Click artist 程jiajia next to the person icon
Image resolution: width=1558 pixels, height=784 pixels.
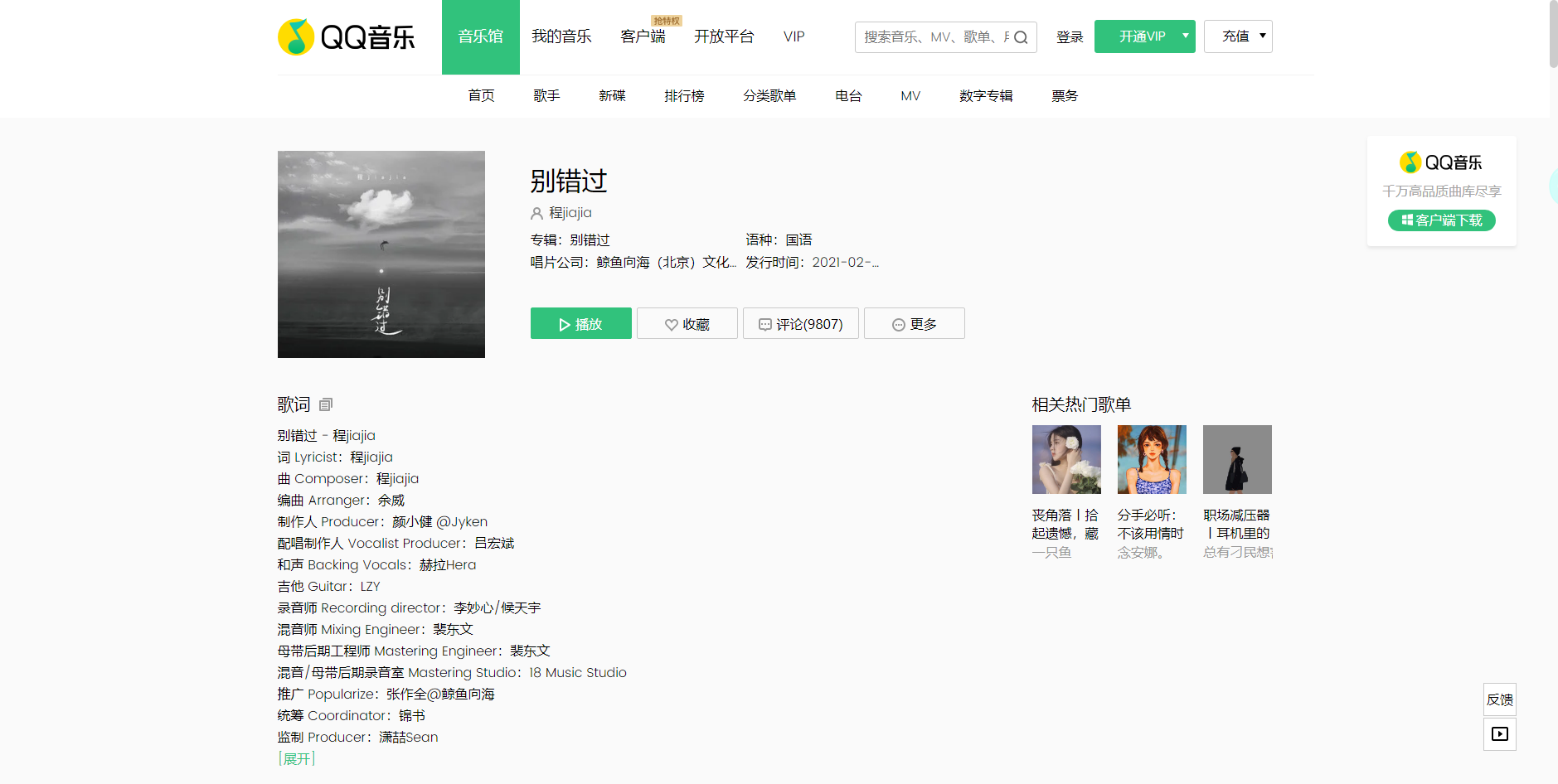tap(570, 213)
